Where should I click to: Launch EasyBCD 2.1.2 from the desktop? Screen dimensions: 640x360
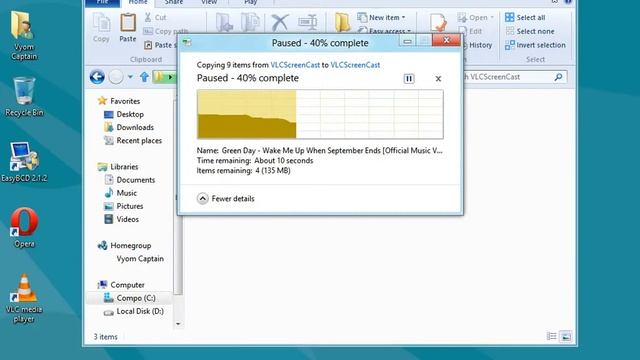click(x=24, y=162)
